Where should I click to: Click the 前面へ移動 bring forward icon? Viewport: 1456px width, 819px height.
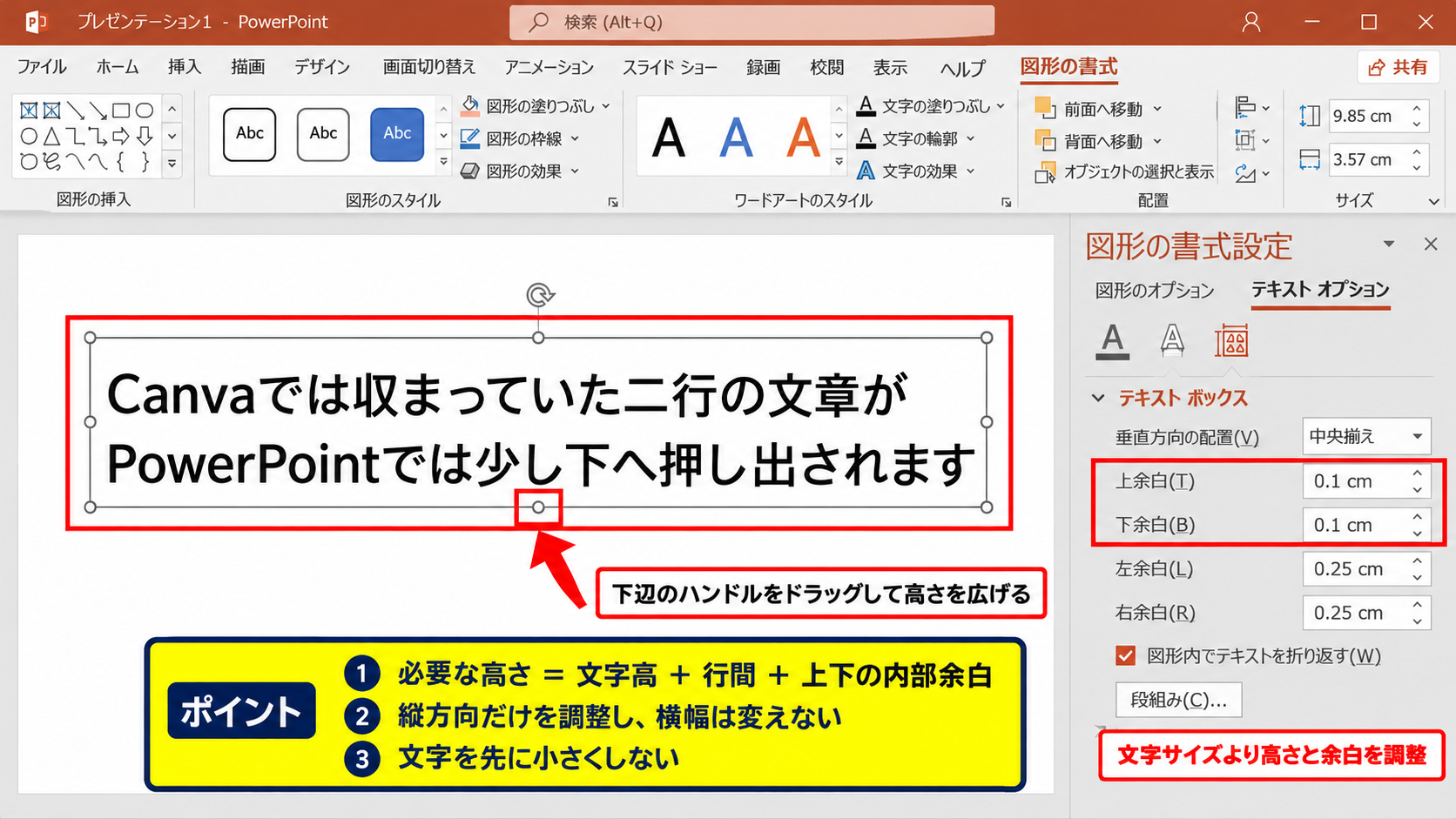pos(1044,108)
